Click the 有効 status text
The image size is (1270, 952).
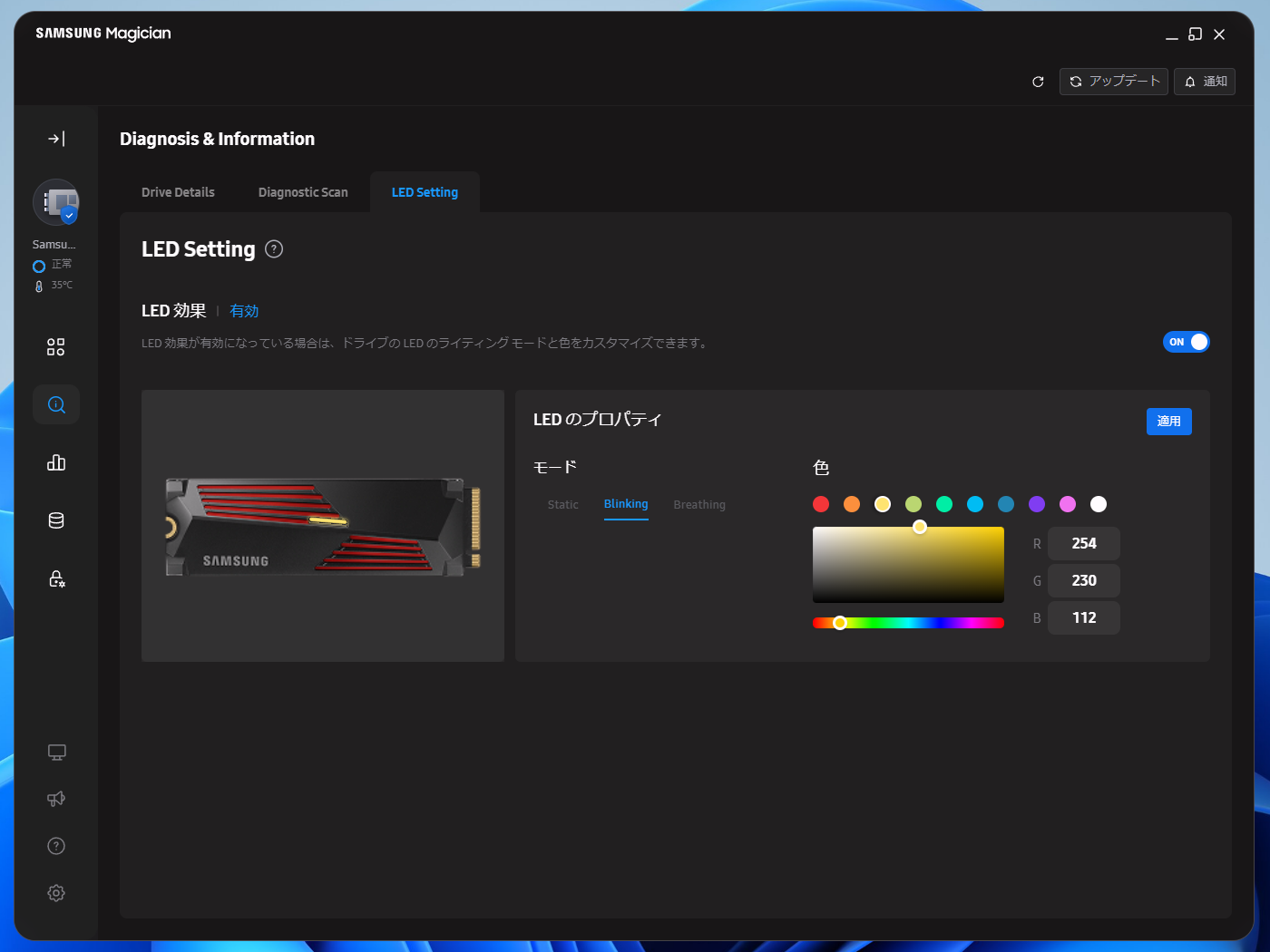pos(244,311)
